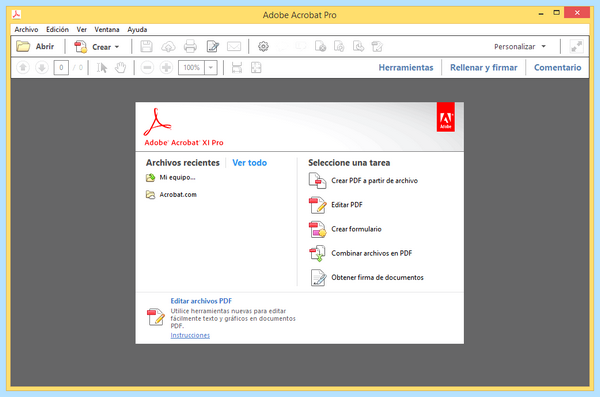
Task: Open the preferences gear icon
Action: (263, 47)
